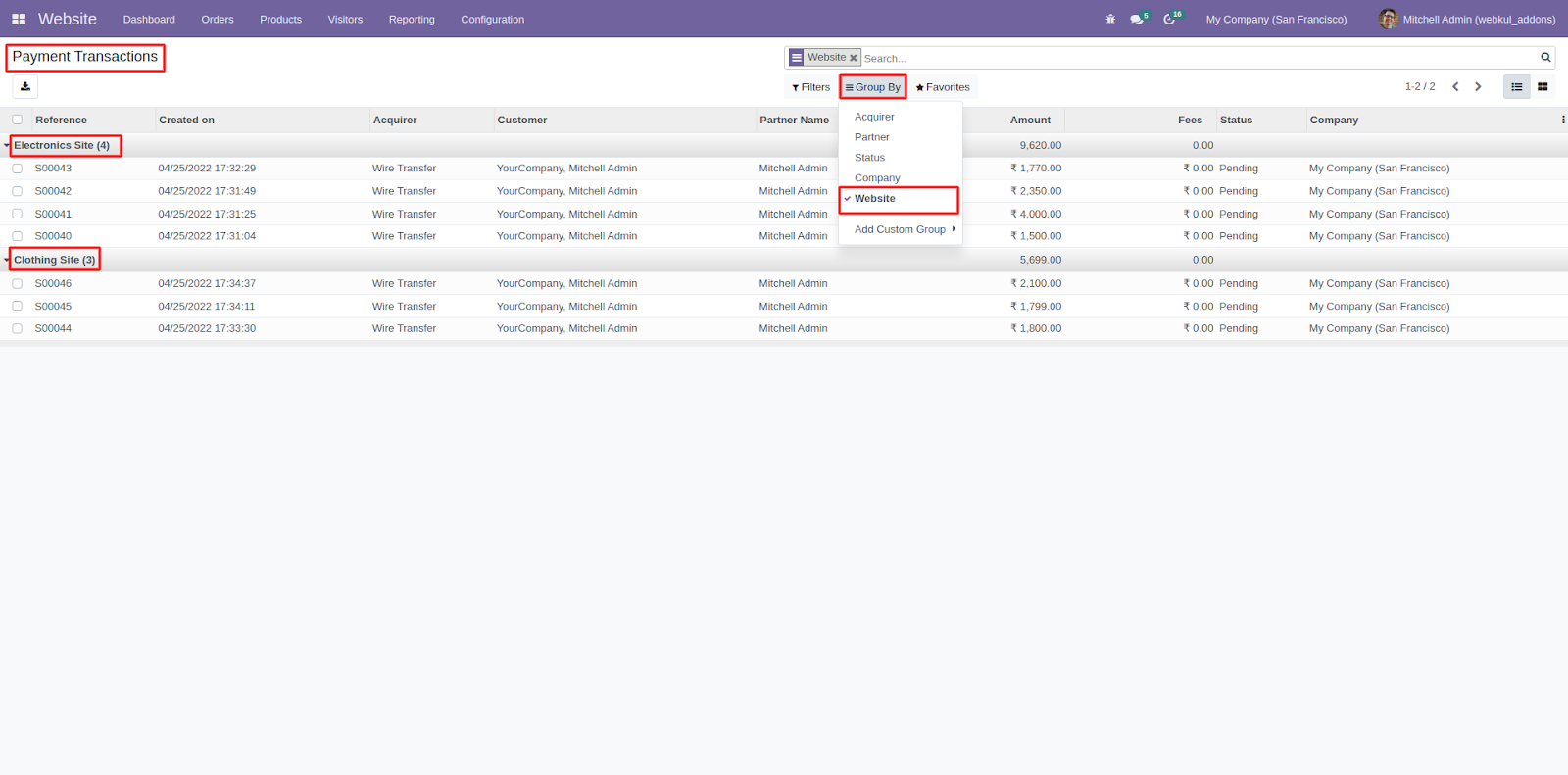
Task: Click the download export icon button
Action: tap(25, 87)
